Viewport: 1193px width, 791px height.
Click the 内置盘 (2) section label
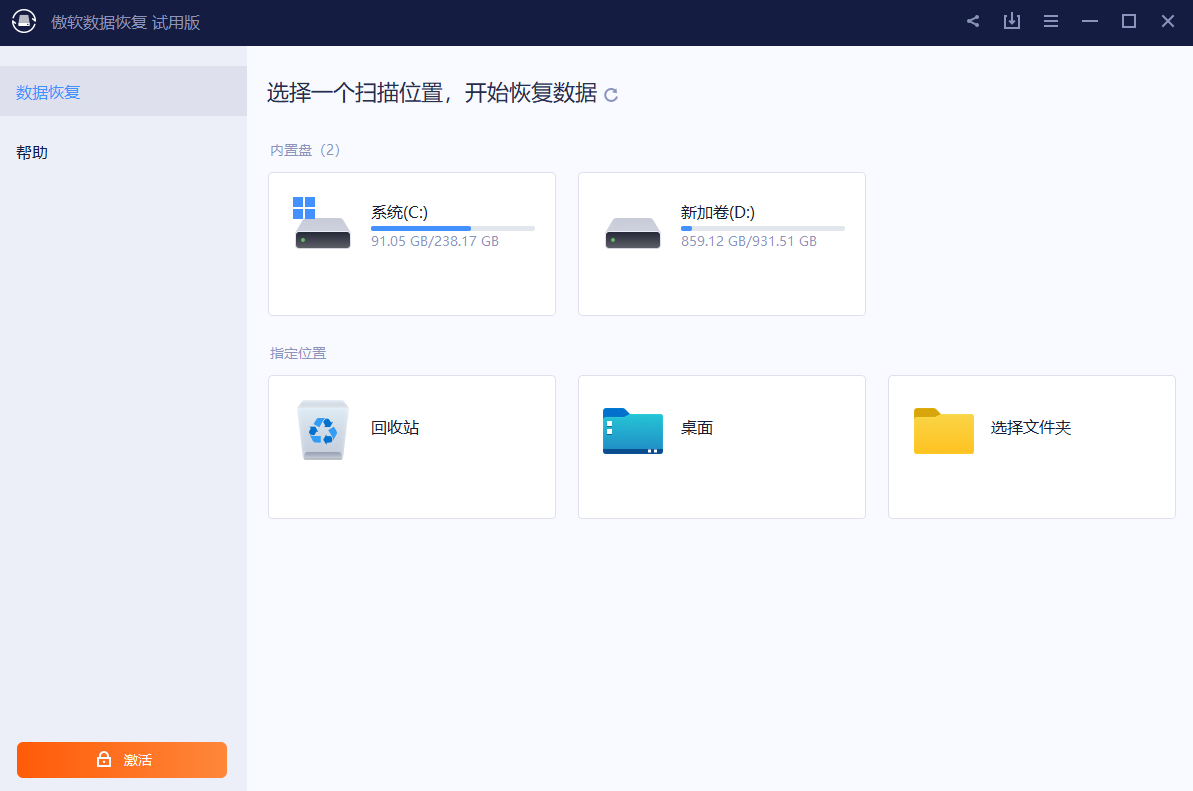click(x=304, y=149)
